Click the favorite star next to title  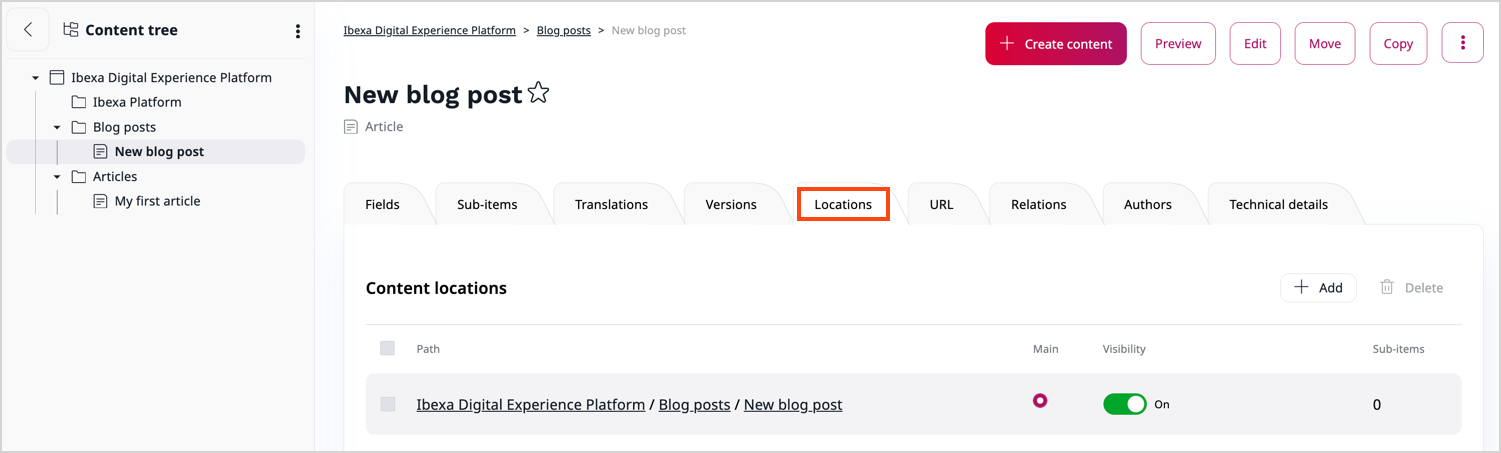point(539,94)
